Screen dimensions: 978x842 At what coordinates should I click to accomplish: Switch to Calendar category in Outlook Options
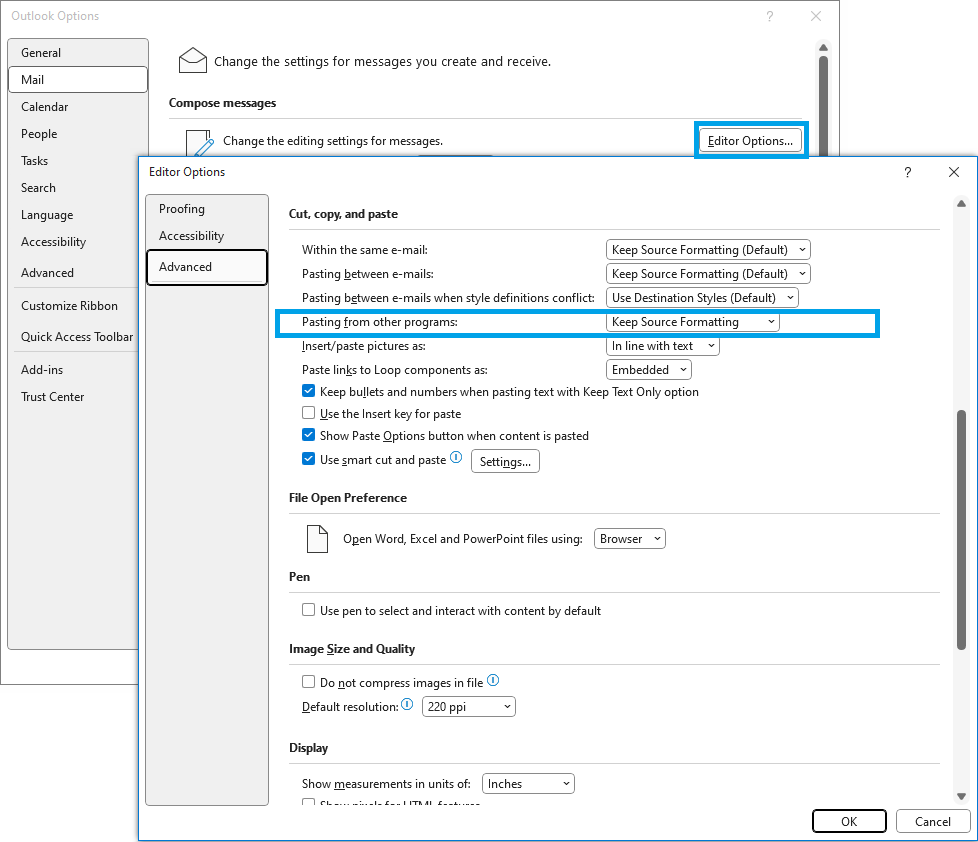pyautogui.click(x=45, y=107)
